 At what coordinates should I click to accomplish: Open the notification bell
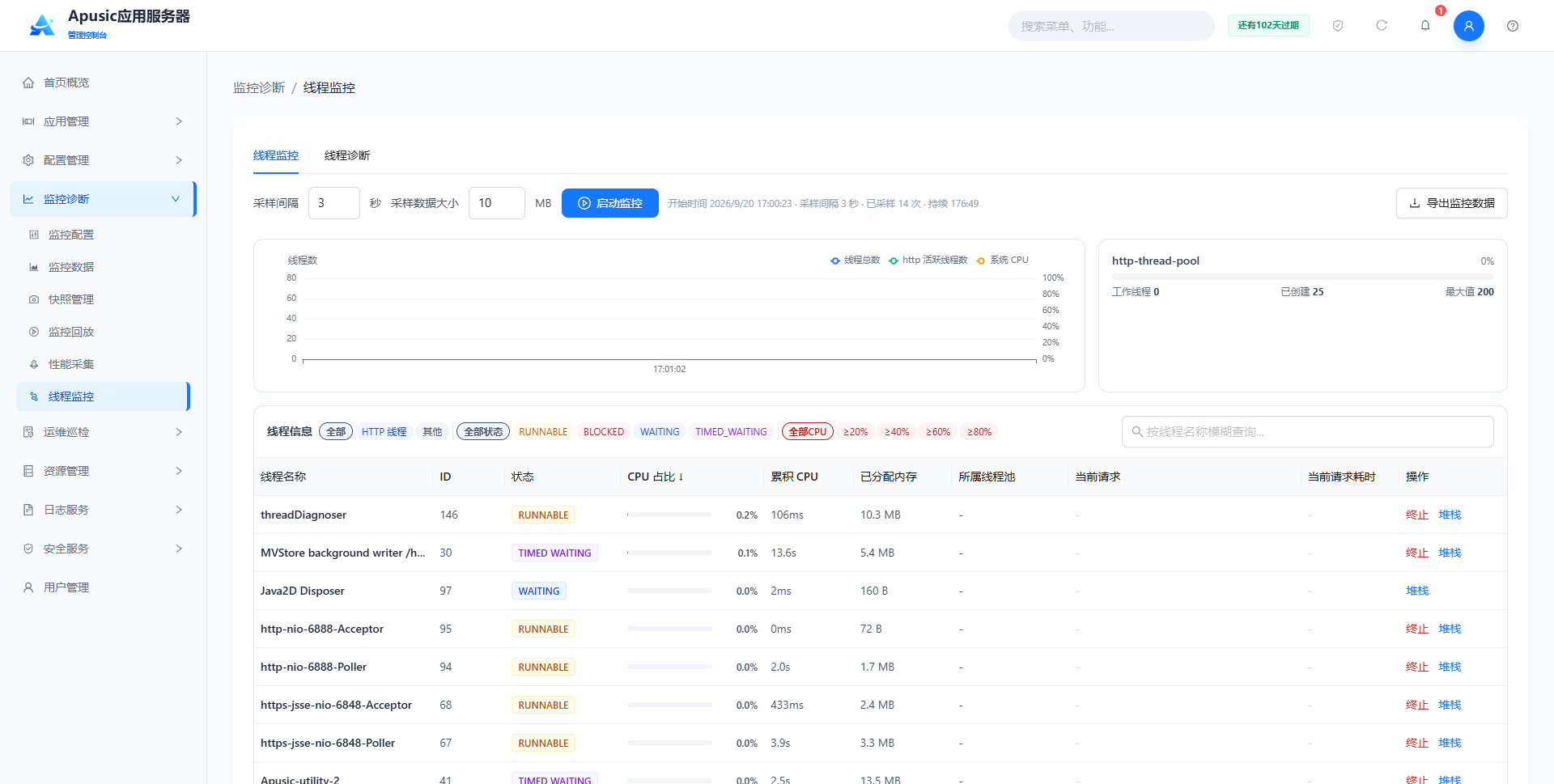[1425, 26]
